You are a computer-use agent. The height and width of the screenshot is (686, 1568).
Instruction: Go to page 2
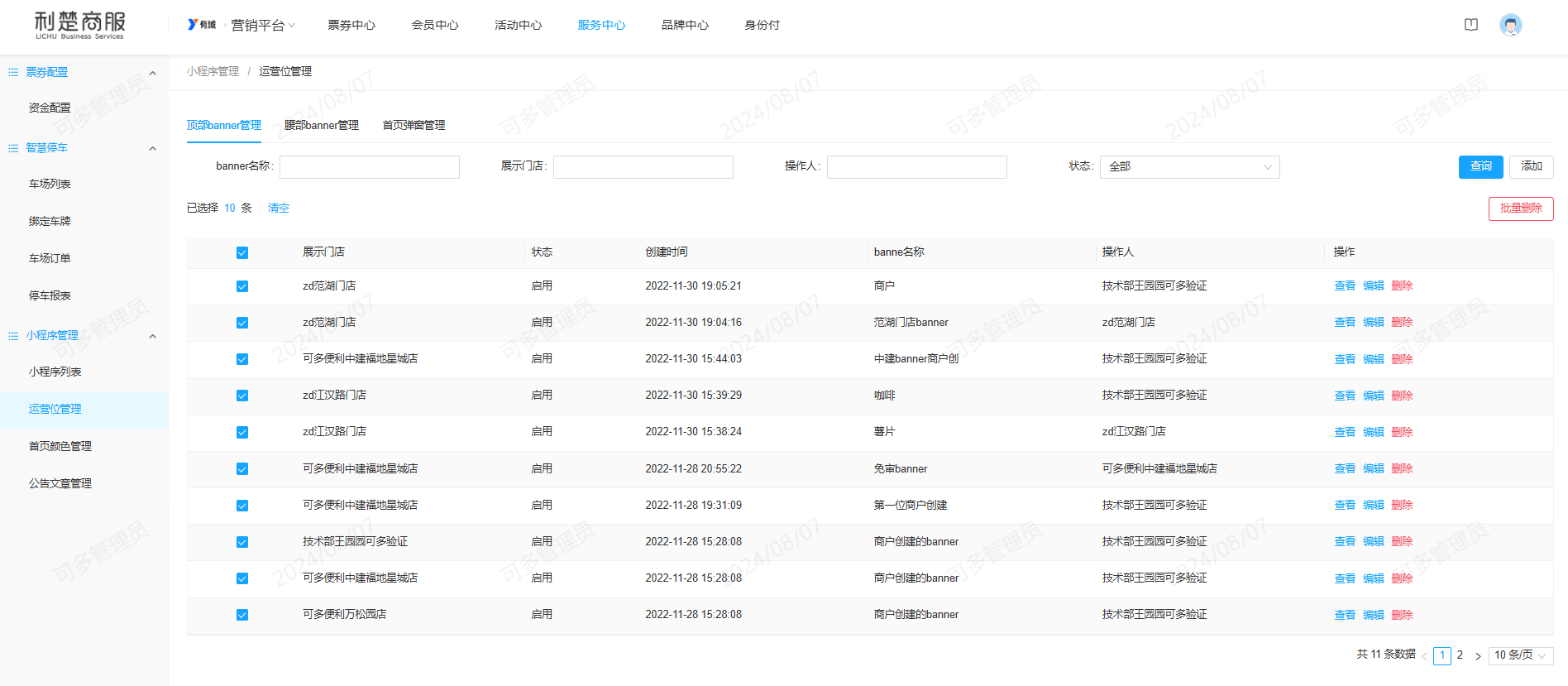coord(1460,655)
